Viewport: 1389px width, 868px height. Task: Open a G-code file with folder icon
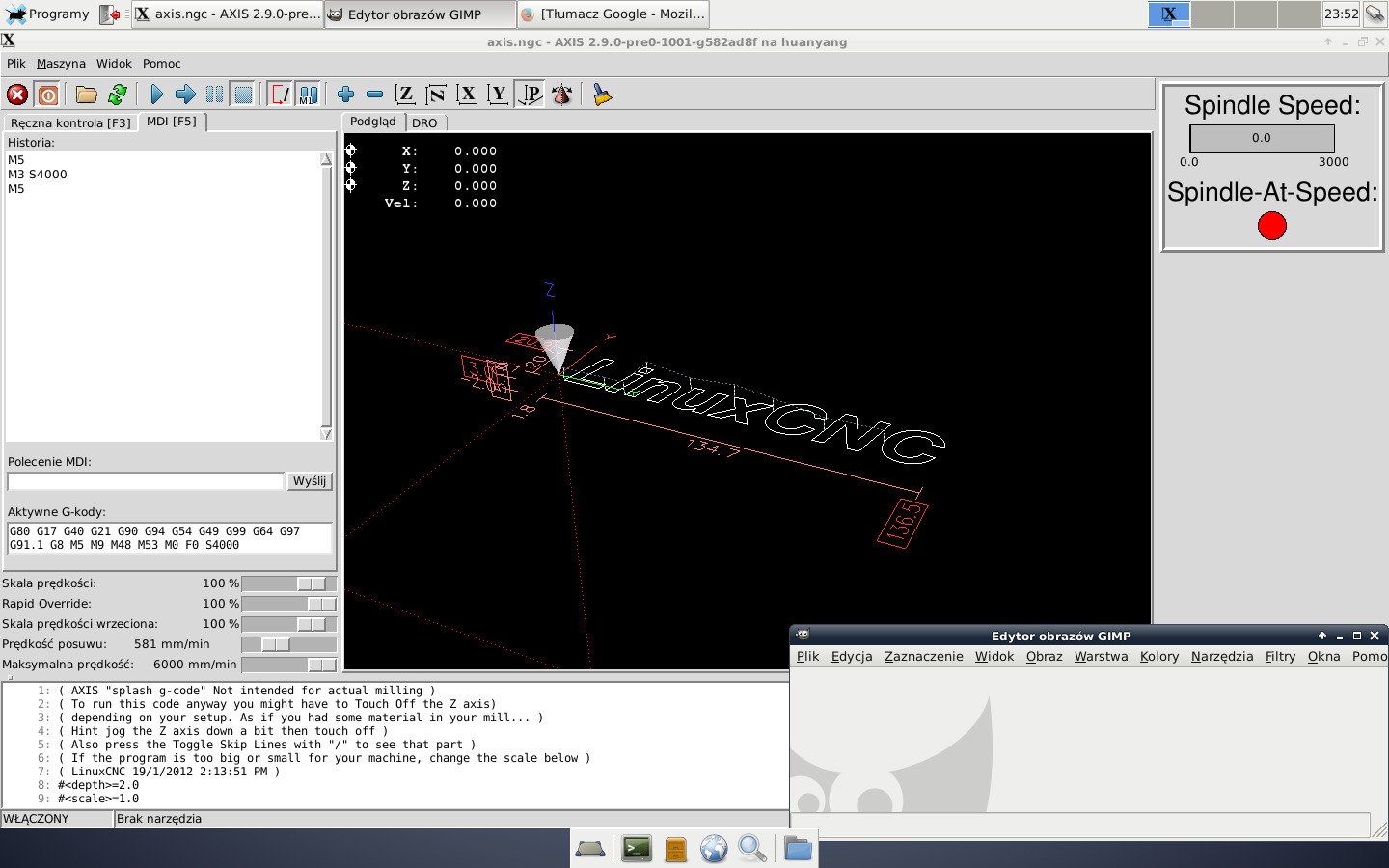[x=87, y=95]
